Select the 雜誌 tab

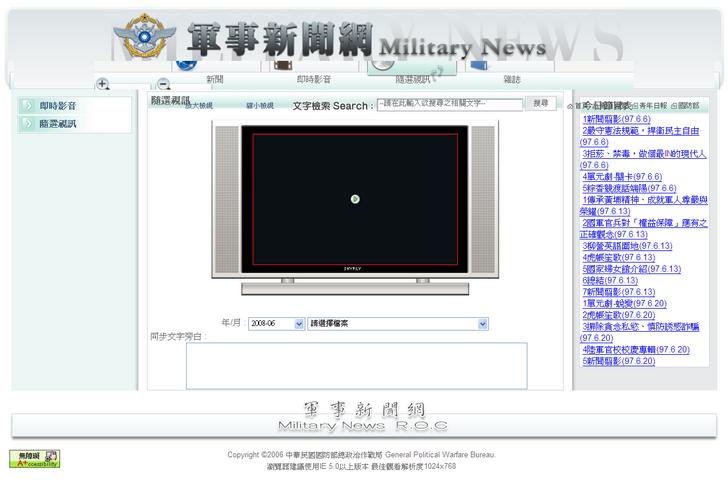click(x=511, y=79)
